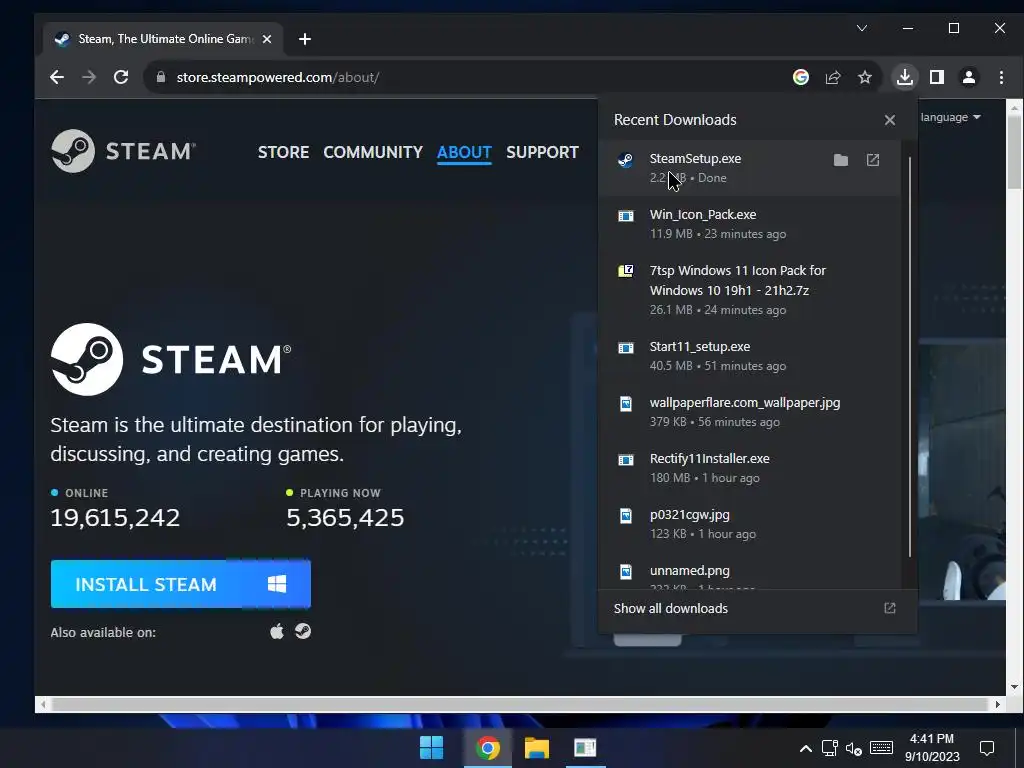Screen dimensions: 1024x768
Task: Click the network icon in system tray
Action: (x=829, y=748)
